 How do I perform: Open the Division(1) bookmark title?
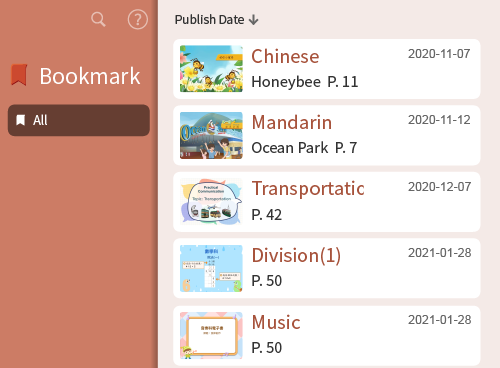pyautogui.click(x=296, y=256)
